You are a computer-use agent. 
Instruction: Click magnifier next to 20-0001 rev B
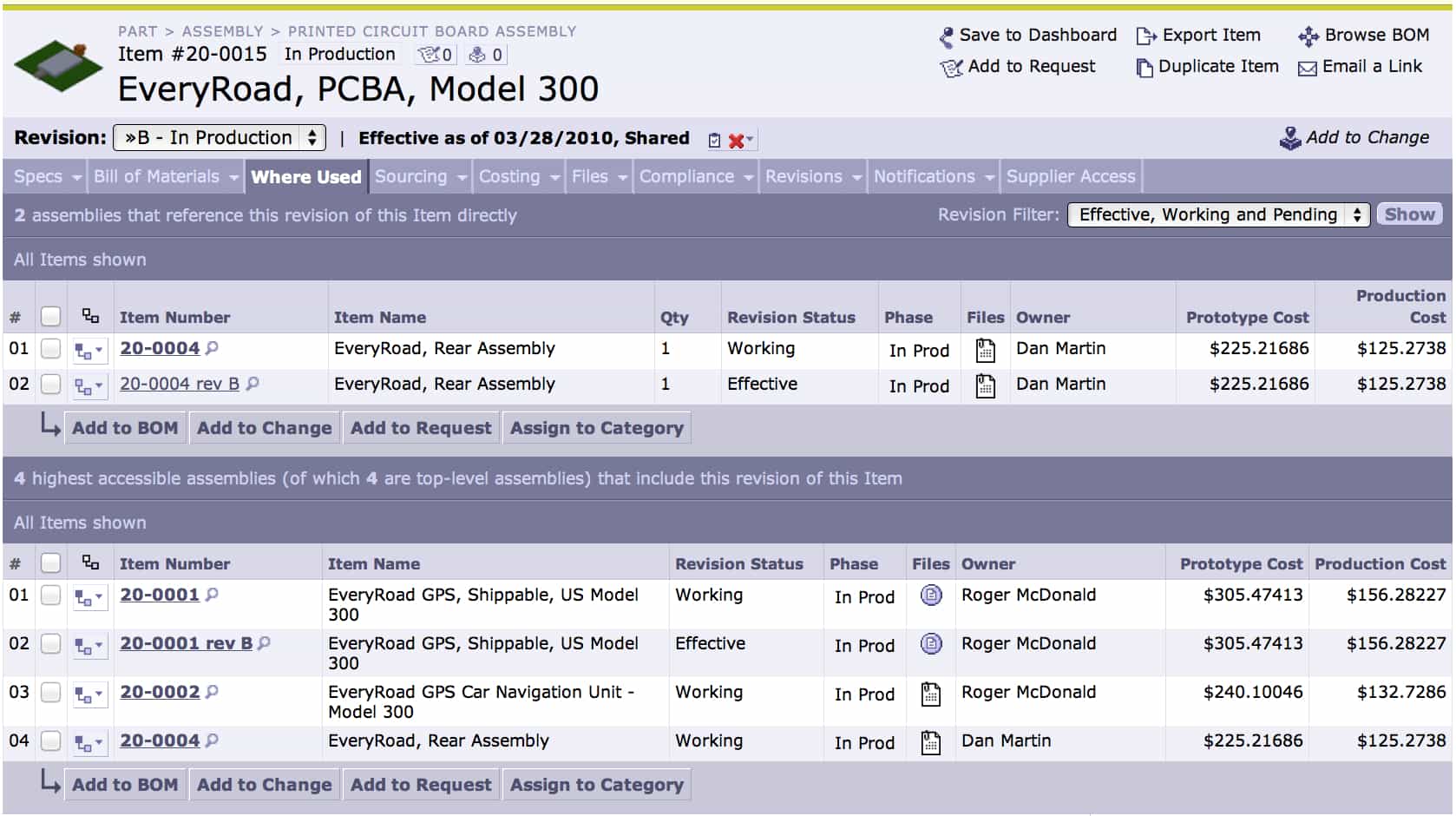[x=265, y=643]
